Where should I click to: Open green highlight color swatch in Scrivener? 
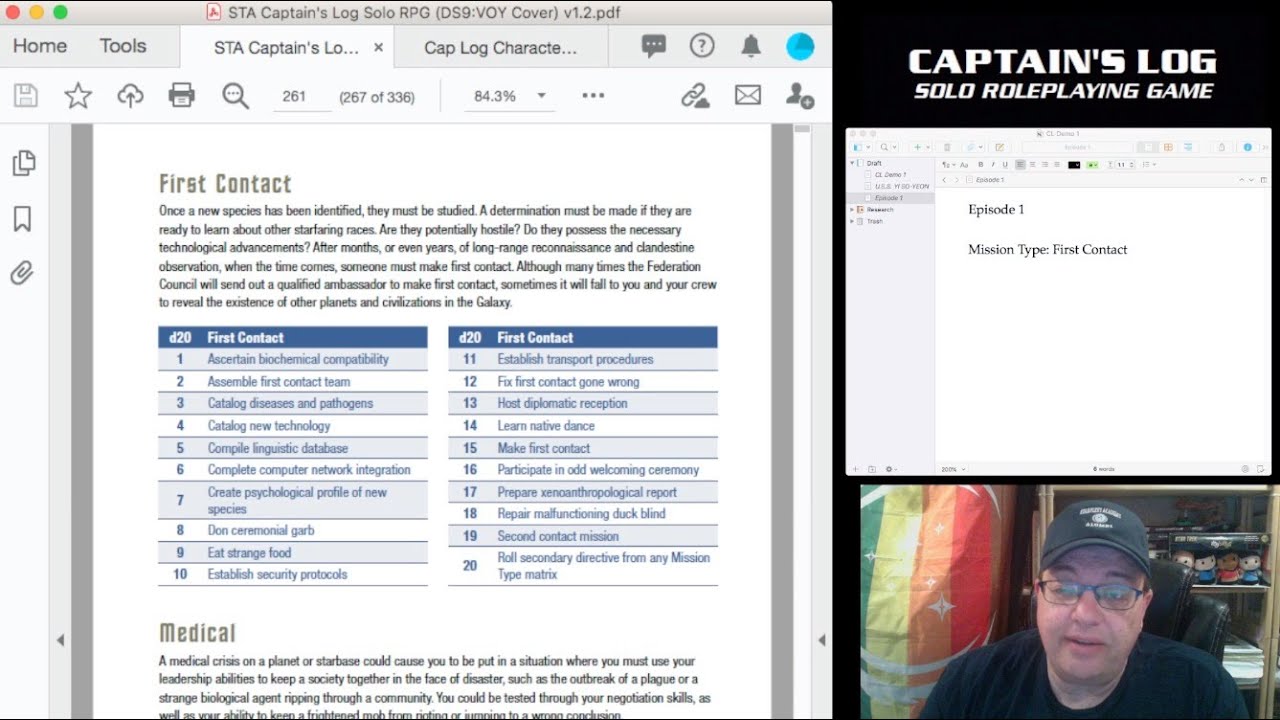click(1092, 165)
